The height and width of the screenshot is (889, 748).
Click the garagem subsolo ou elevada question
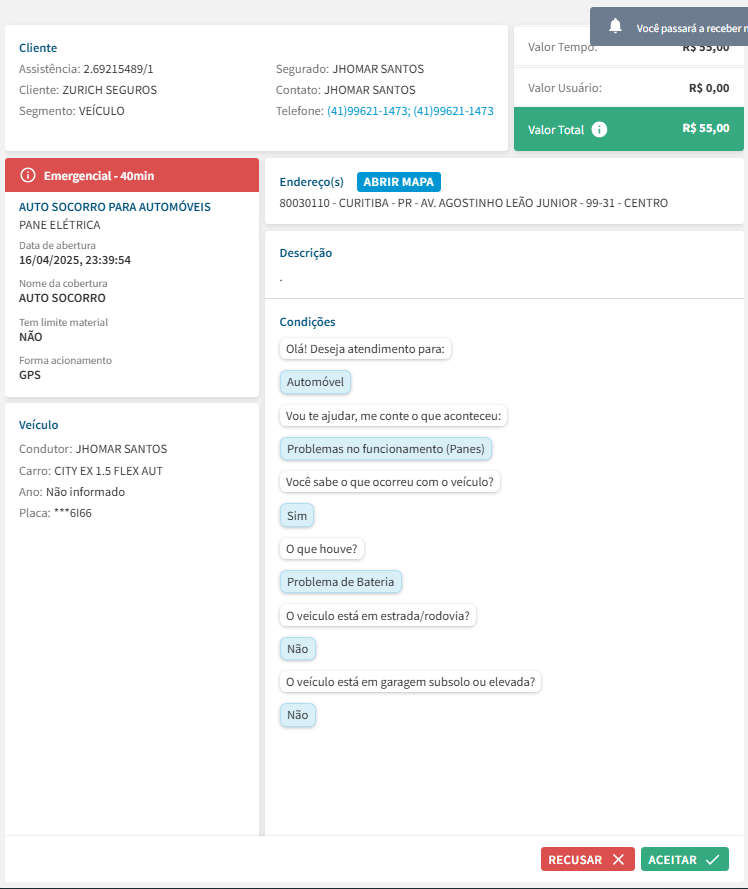point(411,682)
